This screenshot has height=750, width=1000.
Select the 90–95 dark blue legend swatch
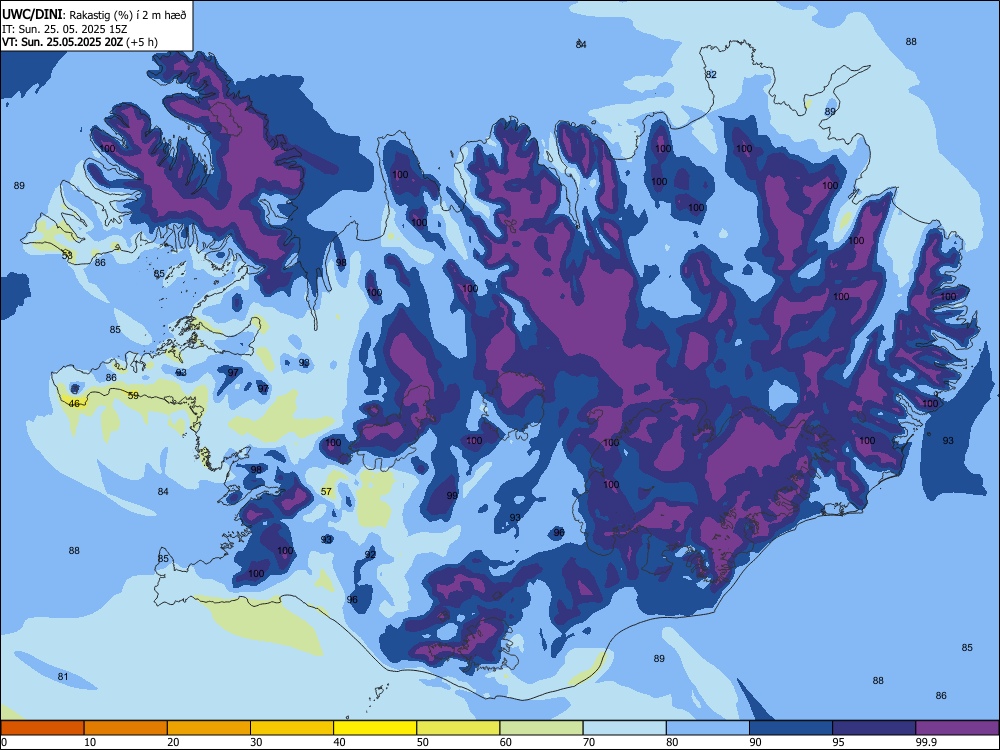coord(791,728)
